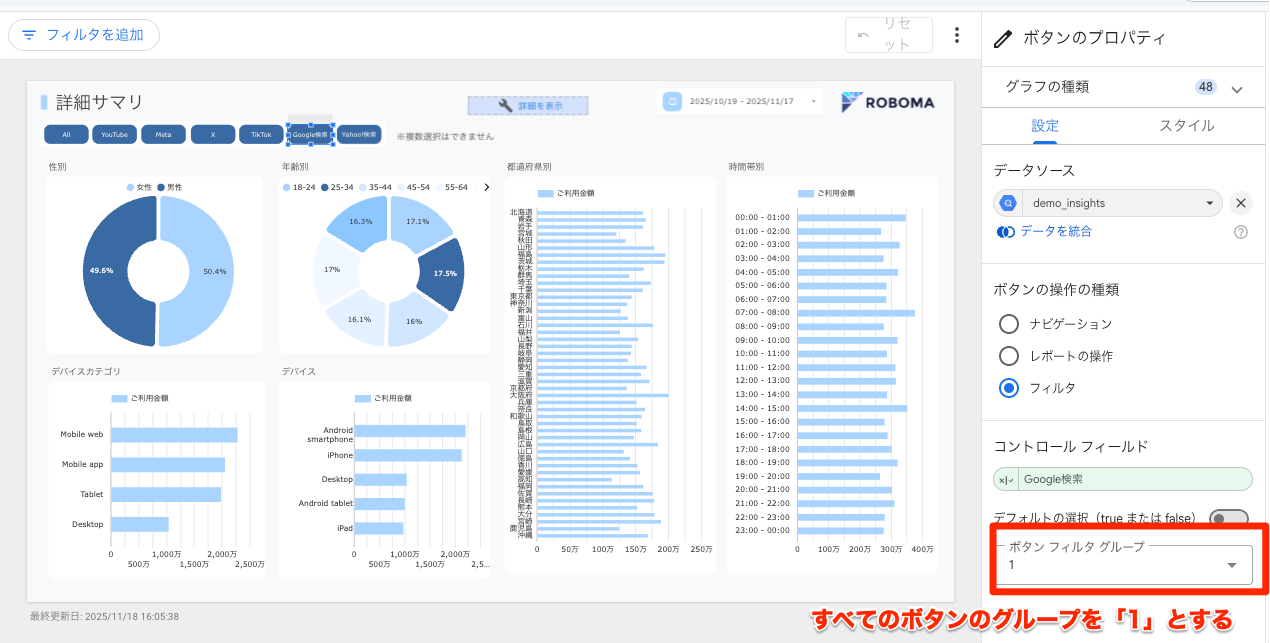Screen dimensions: 1270x643
Task: Remove data source with the X icon
Action: coord(1240,203)
